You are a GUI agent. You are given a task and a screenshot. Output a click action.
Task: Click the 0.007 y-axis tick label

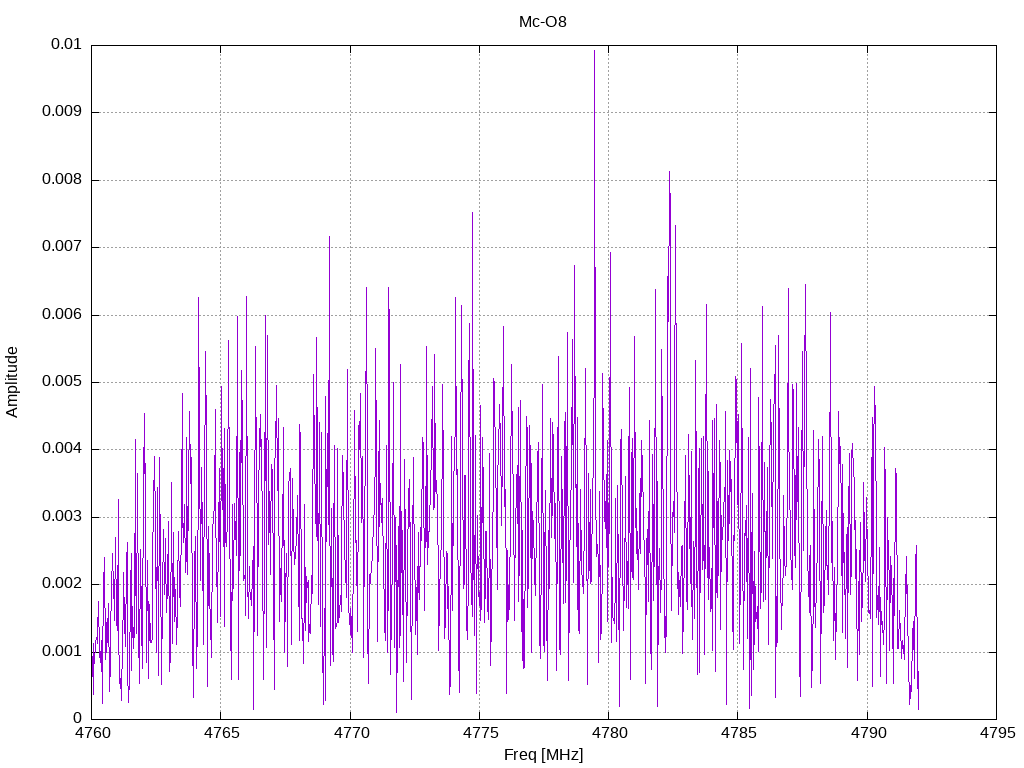(62, 247)
